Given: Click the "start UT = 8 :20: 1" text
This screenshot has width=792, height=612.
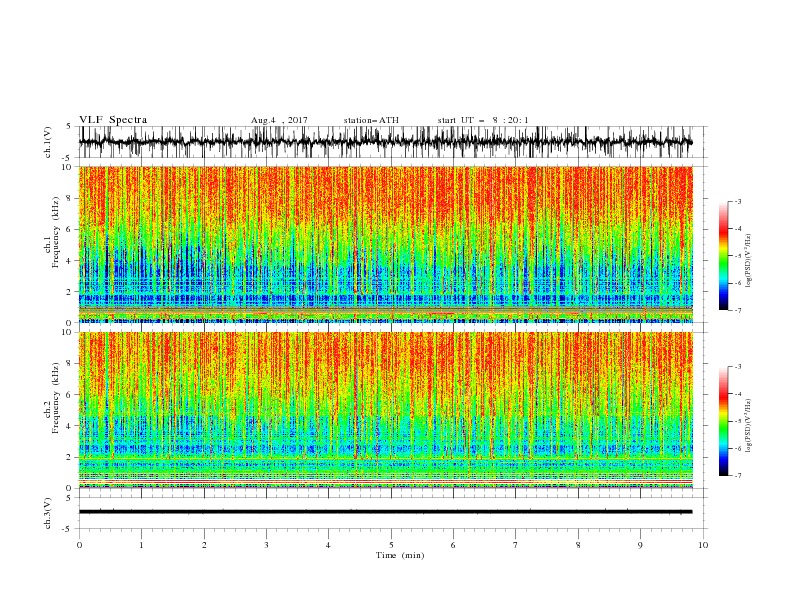Looking at the screenshot, I should point(483,120).
